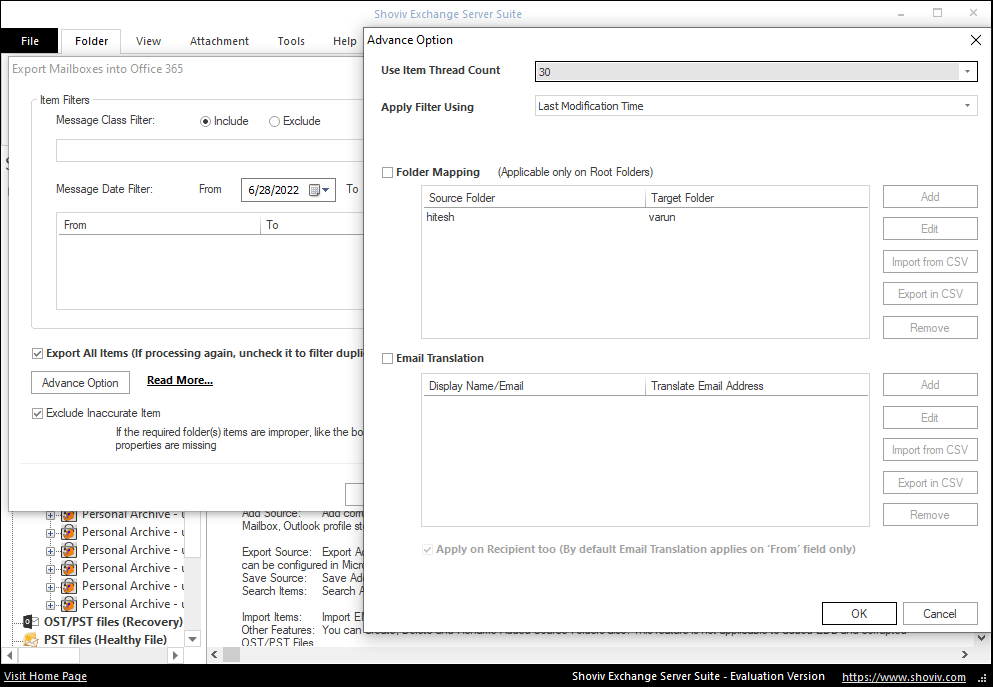Image resolution: width=993 pixels, height=687 pixels.
Task: Click tree panel horizontal scroll left arrow
Action: click(8, 655)
